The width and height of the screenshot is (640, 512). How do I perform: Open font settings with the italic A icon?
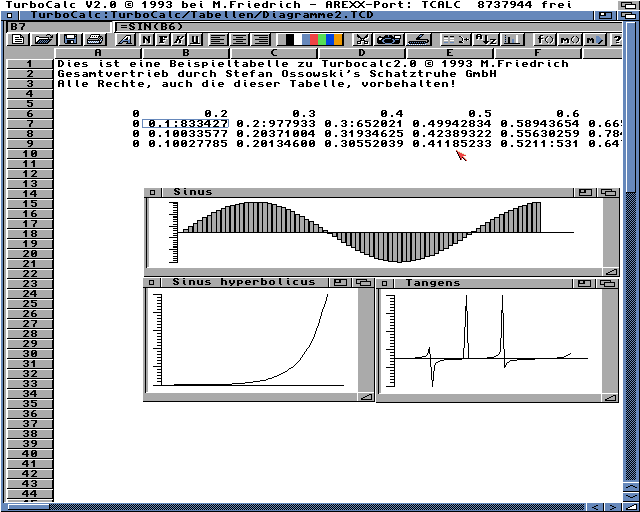coord(125,40)
